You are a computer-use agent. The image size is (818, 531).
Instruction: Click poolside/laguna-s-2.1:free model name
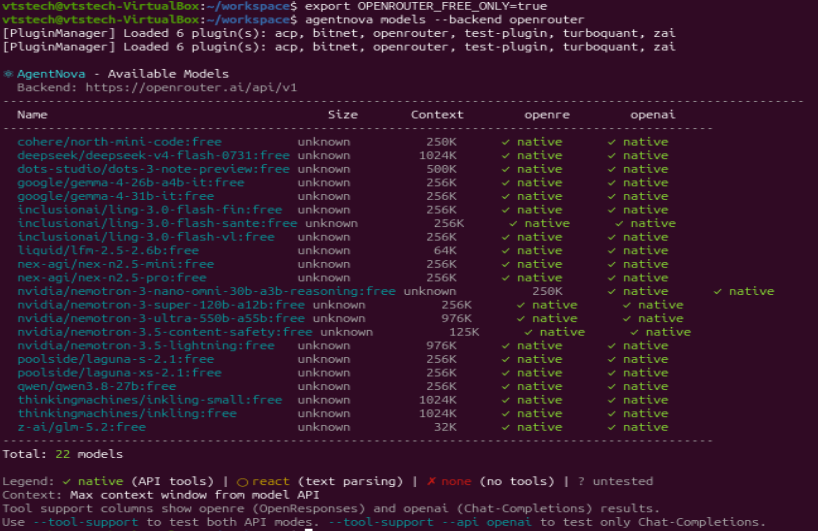(x=116, y=359)
